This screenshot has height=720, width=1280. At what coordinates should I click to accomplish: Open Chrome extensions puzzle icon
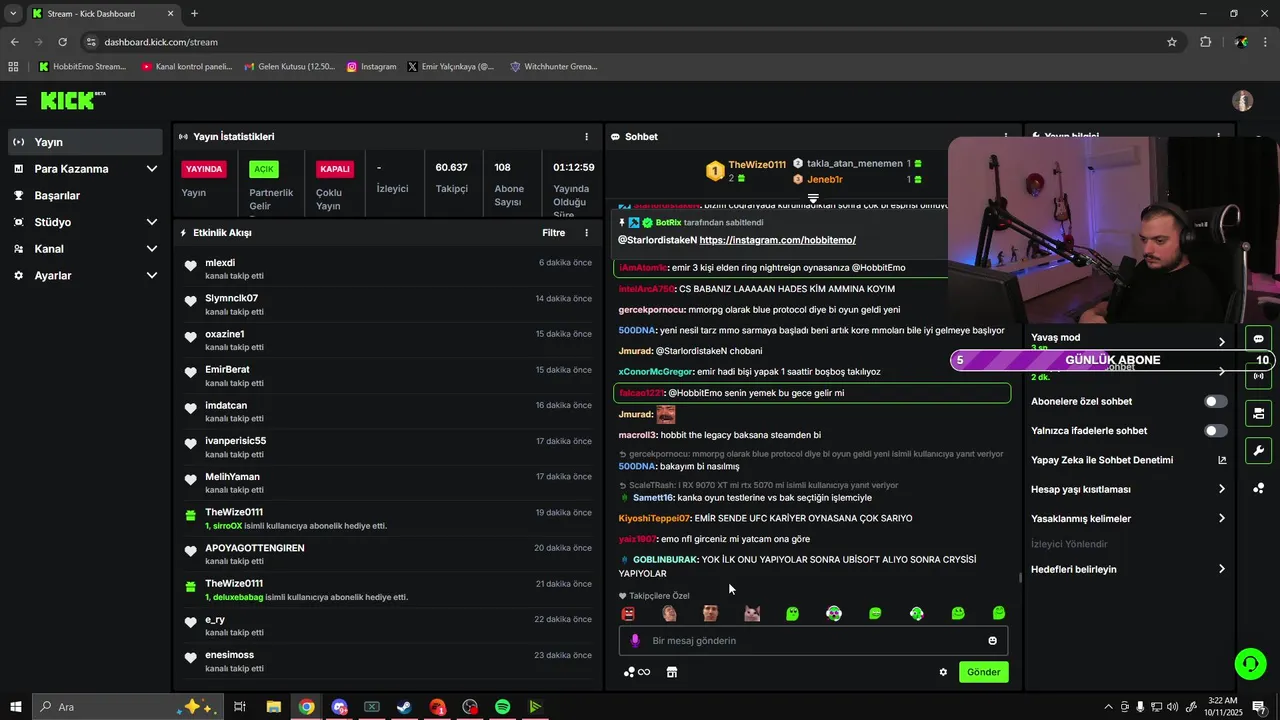pos(1205,42)
